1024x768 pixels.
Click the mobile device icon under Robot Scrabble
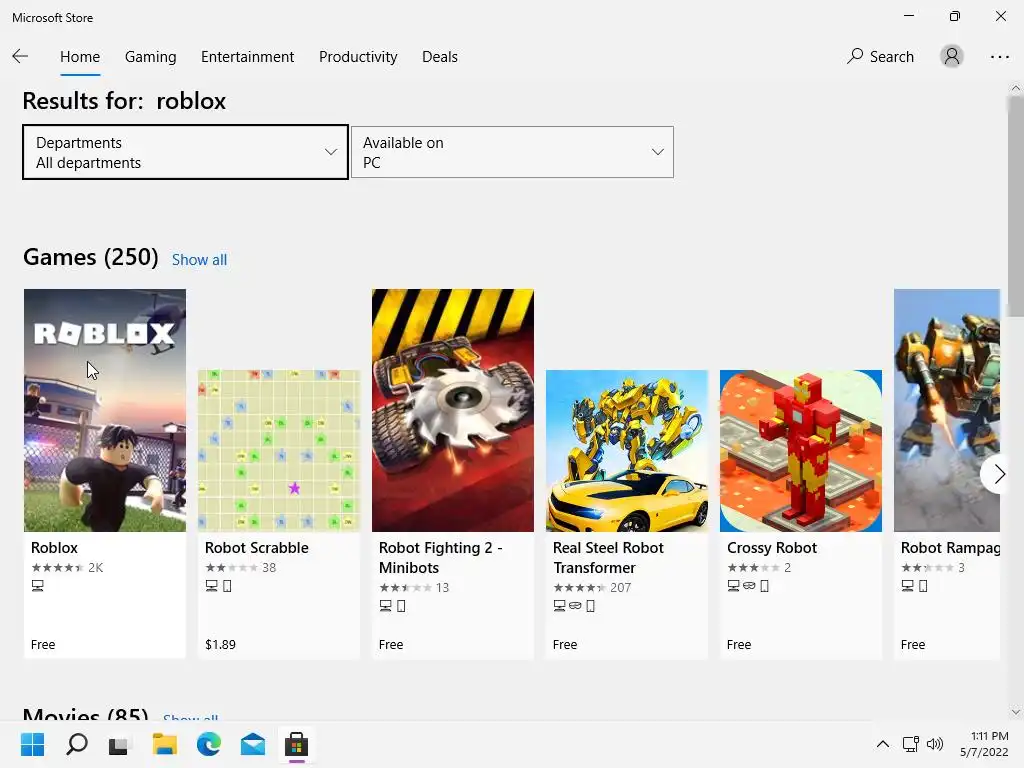[227, 586]
